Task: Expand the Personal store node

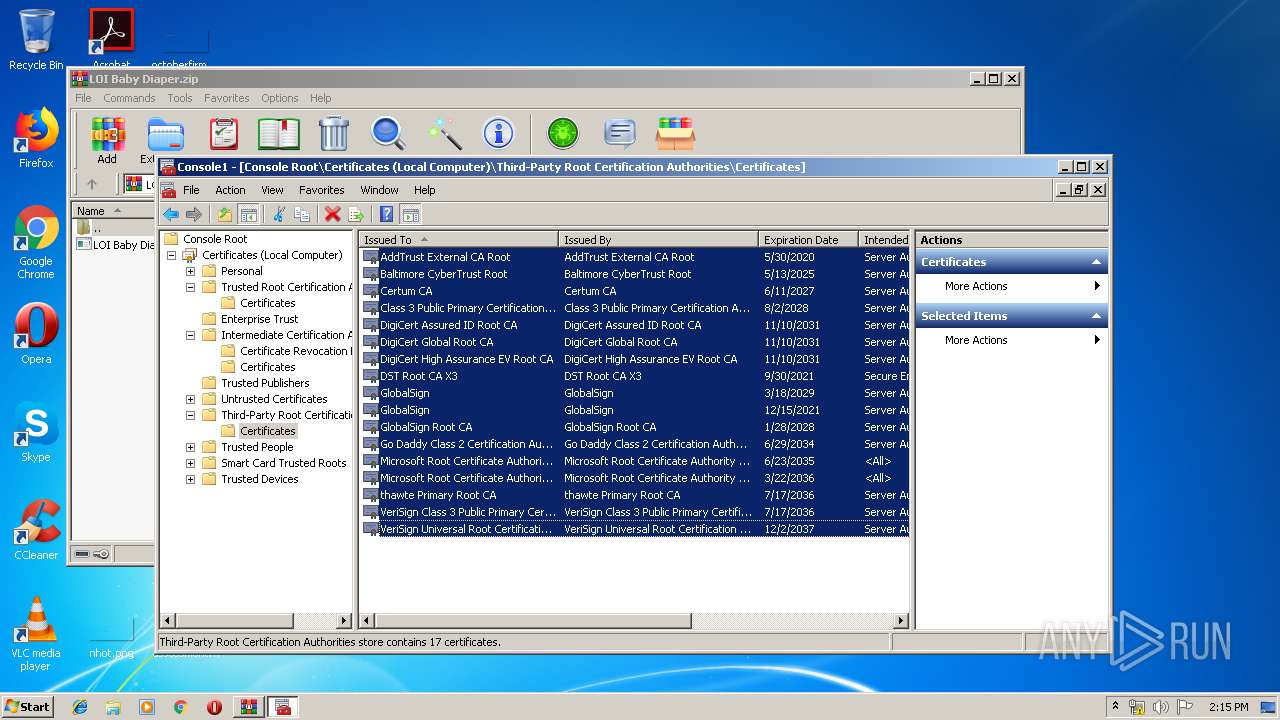Action: [190, 271]
